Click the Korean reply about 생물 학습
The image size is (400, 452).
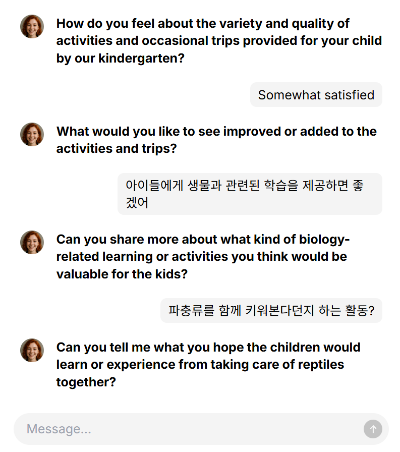pyautogui.click(x=250, y=194)
